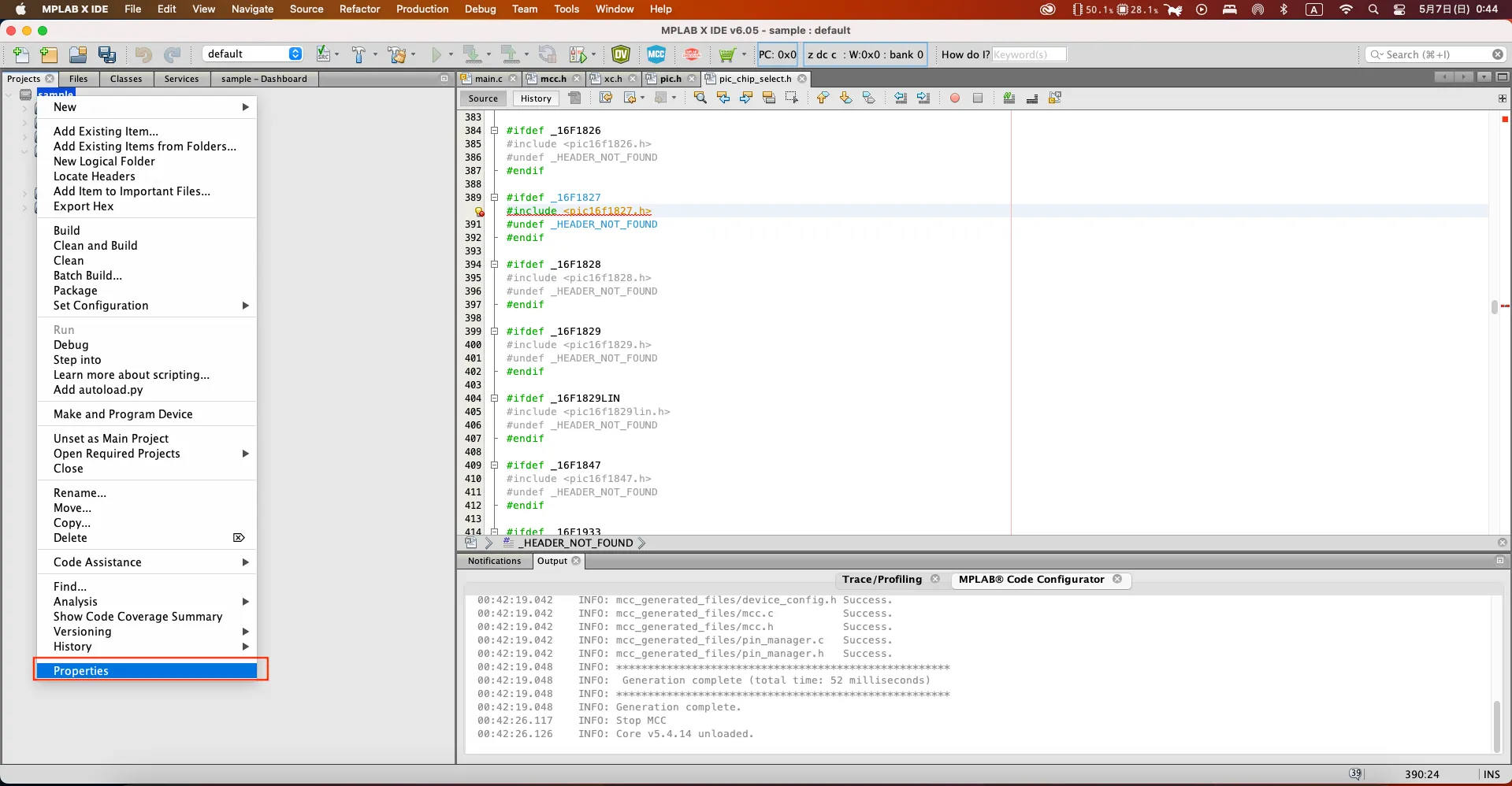The image size is (1512, 786).
Task: Click the Stop Macro Recording square icon
Action: click(x=978, y=98)
